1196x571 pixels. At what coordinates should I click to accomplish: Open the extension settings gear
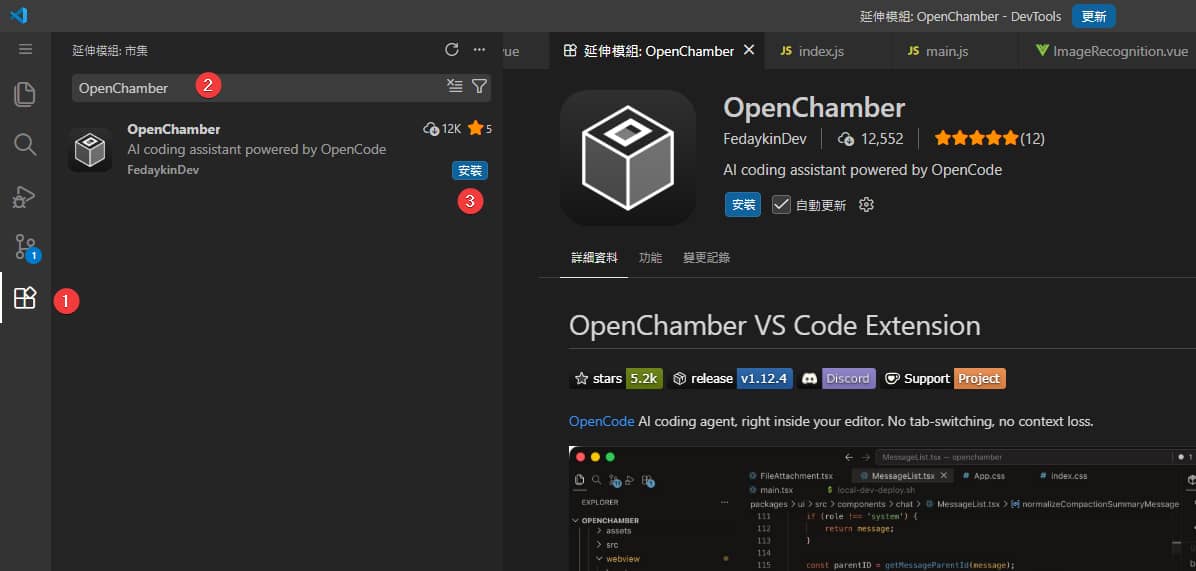[866, 204]
